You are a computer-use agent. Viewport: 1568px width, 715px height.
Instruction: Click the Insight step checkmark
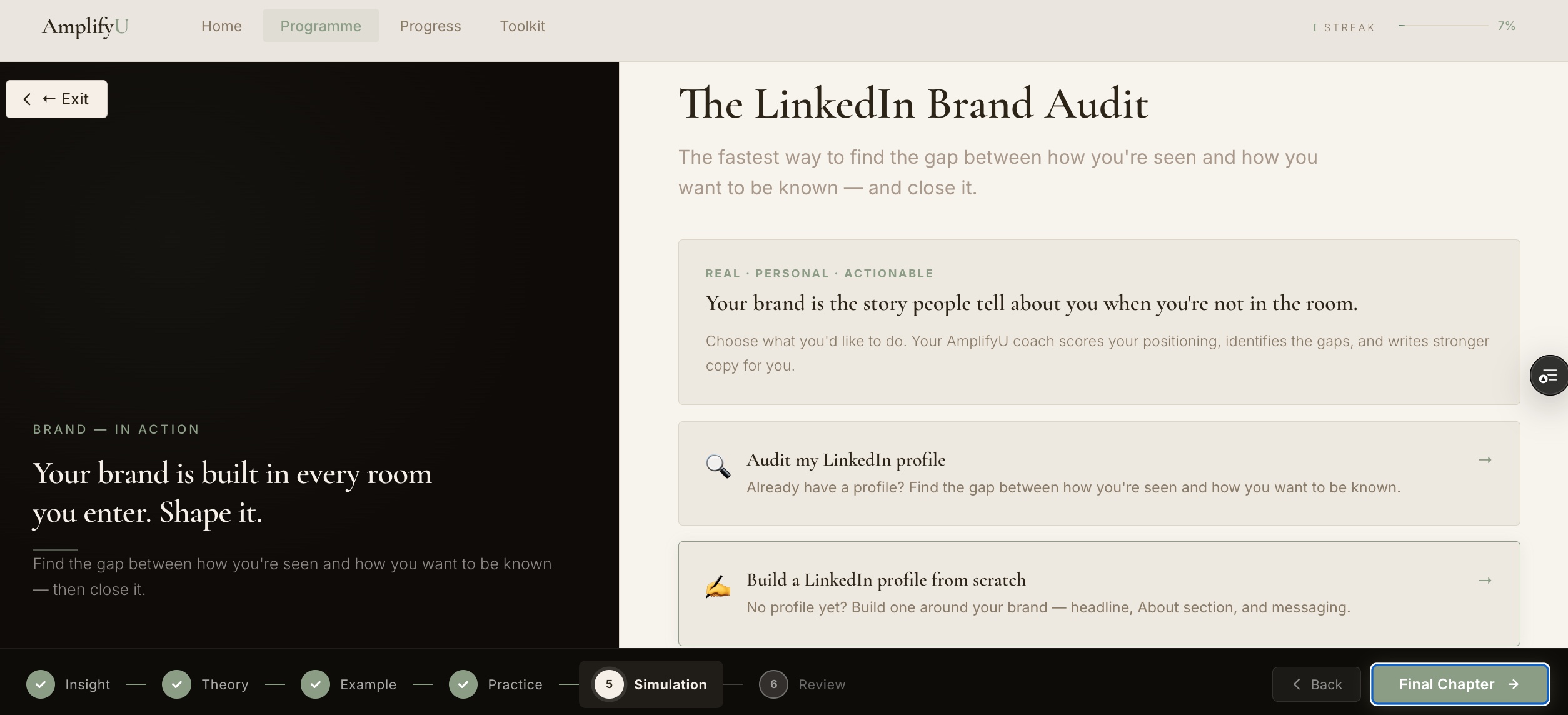click(41, 684)
